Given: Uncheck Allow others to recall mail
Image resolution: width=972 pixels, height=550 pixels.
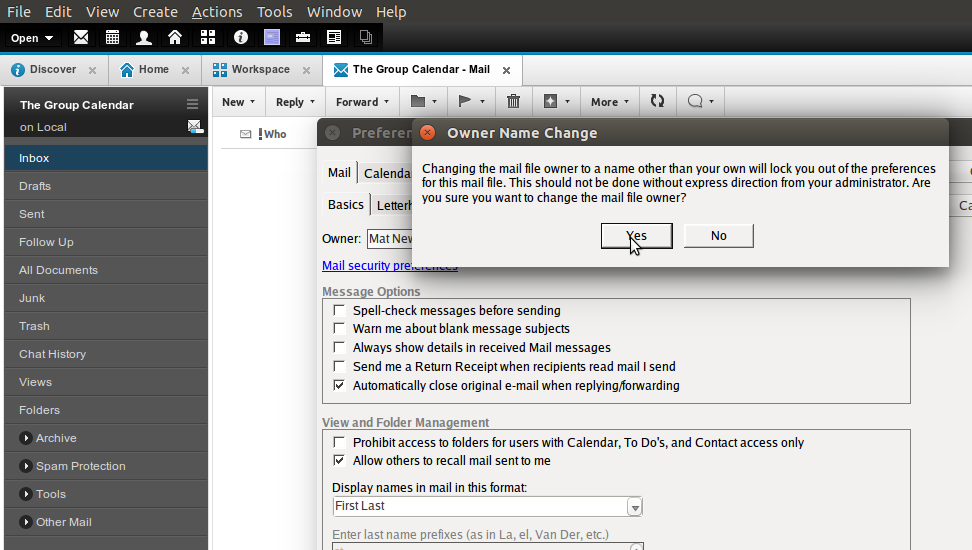Looking at the screenshot, I should tap(340, 461).
